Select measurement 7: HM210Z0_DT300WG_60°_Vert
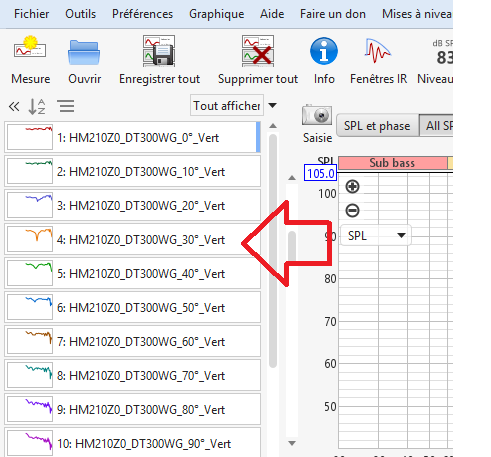Viewport: 491px width, 457px height. point(132,342)
